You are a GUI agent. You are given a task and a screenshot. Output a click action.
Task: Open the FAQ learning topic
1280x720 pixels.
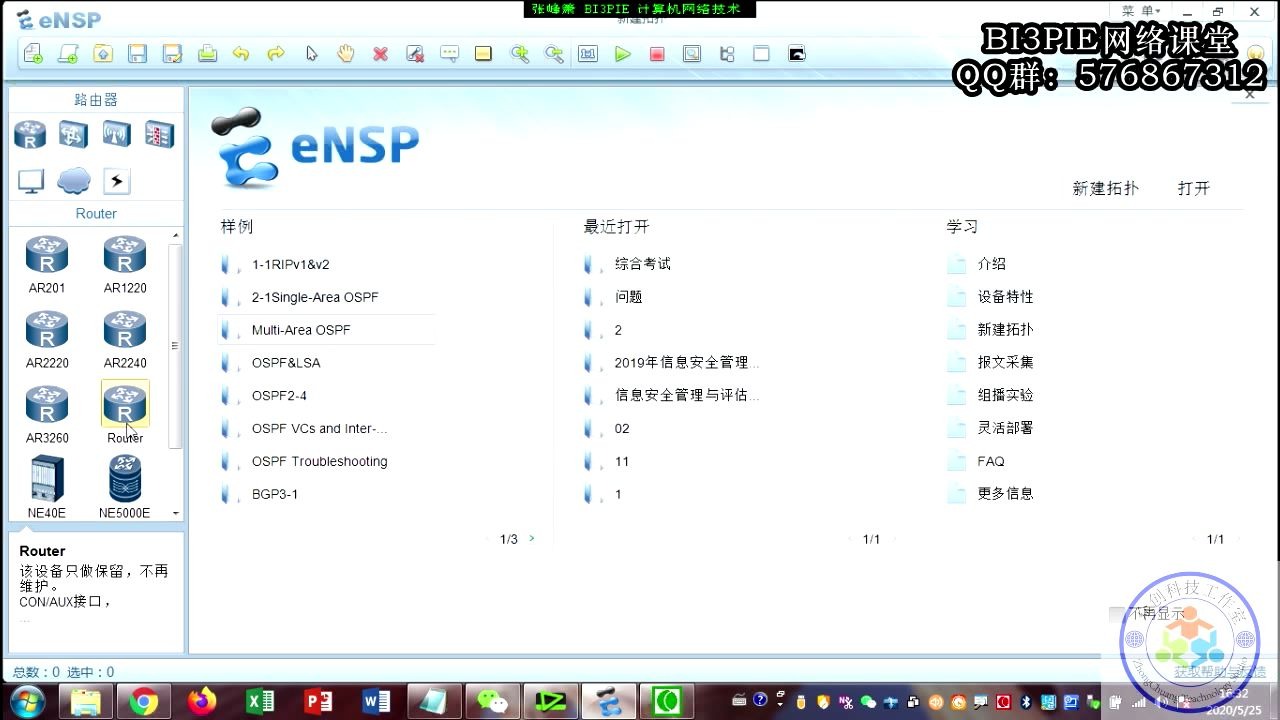(990, 461)
